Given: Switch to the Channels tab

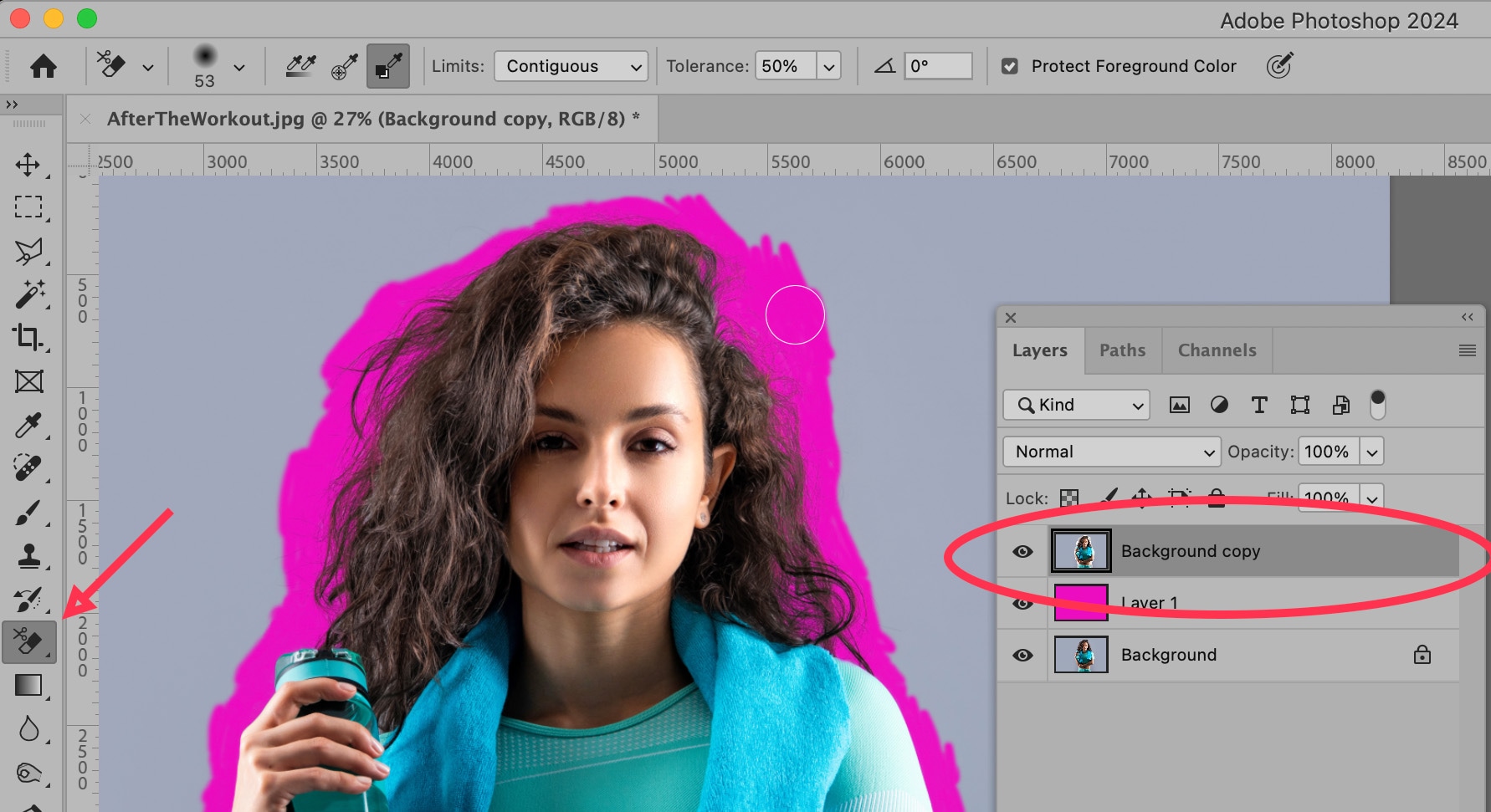Looking at the screenshot, I should [x=1217, y=350].
